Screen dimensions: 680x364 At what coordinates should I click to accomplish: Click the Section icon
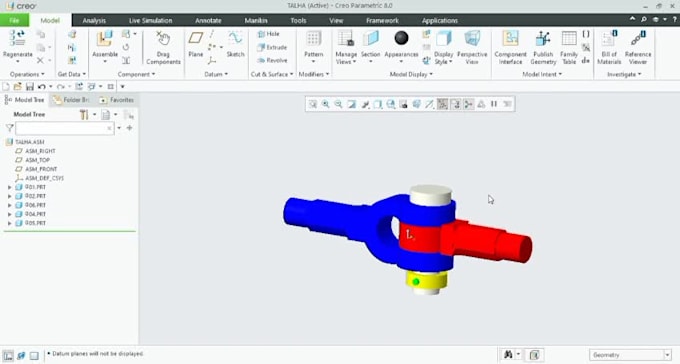(x=370, y=38)
